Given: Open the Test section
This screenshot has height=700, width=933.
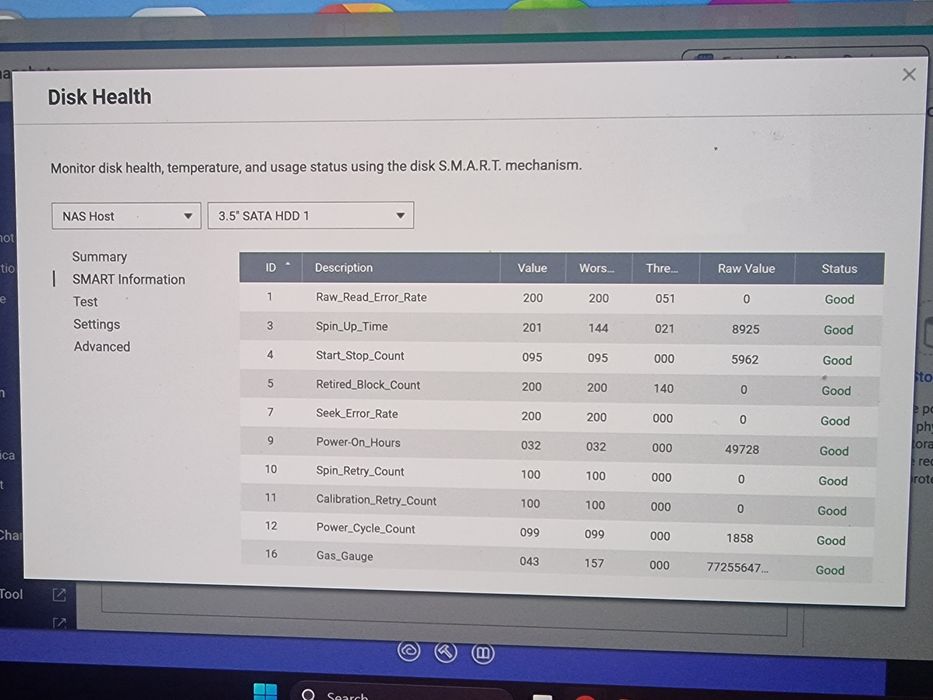Looking at the screenshot, I should click(85, 302).
